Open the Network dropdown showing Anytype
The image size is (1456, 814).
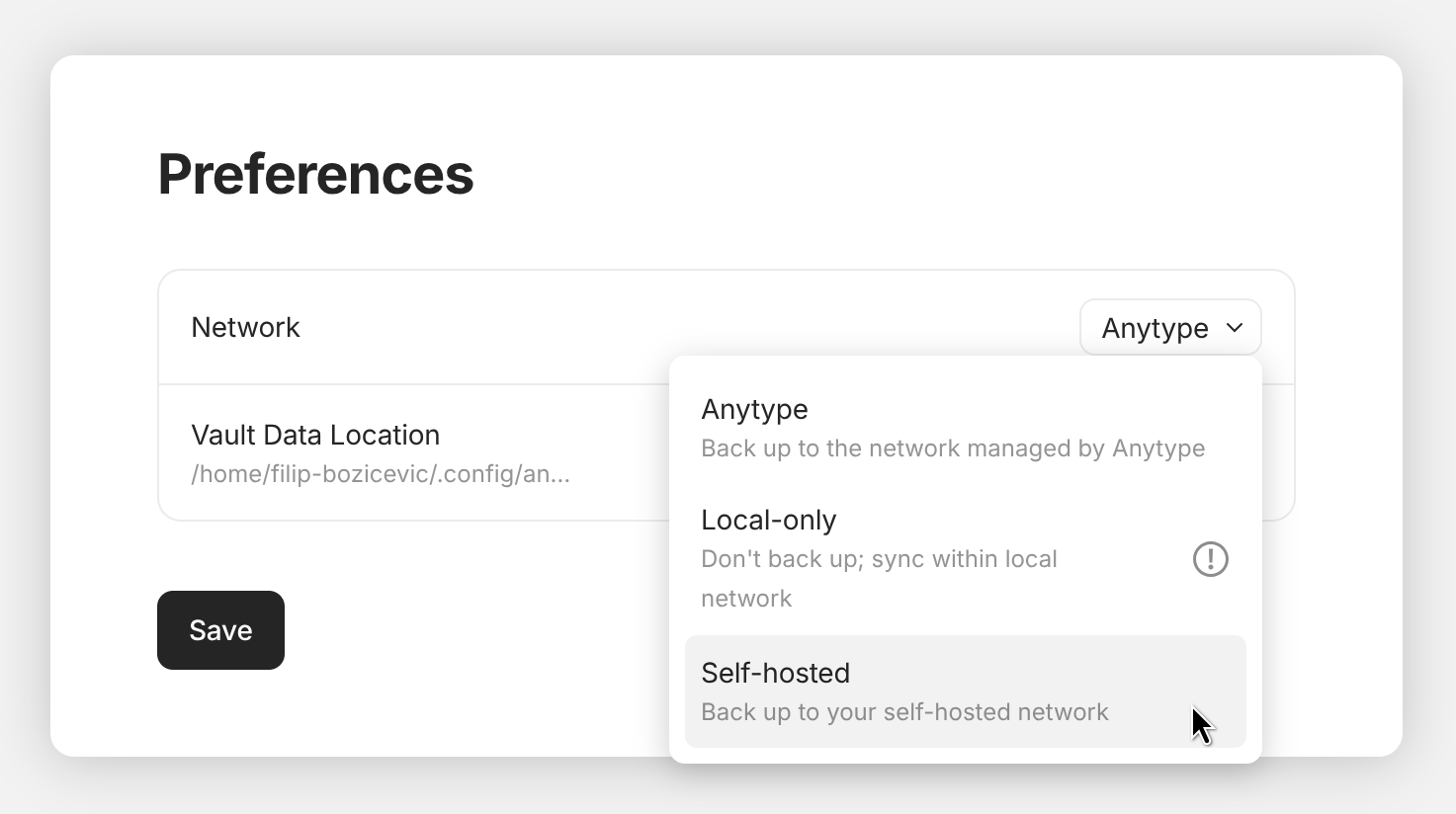tap(1169, 327)
